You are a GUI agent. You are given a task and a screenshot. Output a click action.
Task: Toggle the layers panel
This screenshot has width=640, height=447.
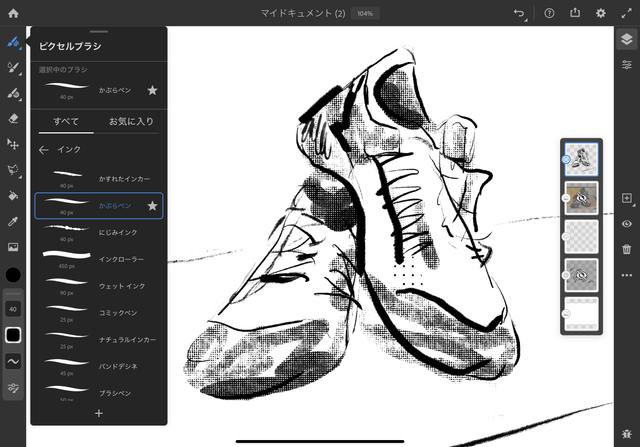627,39
